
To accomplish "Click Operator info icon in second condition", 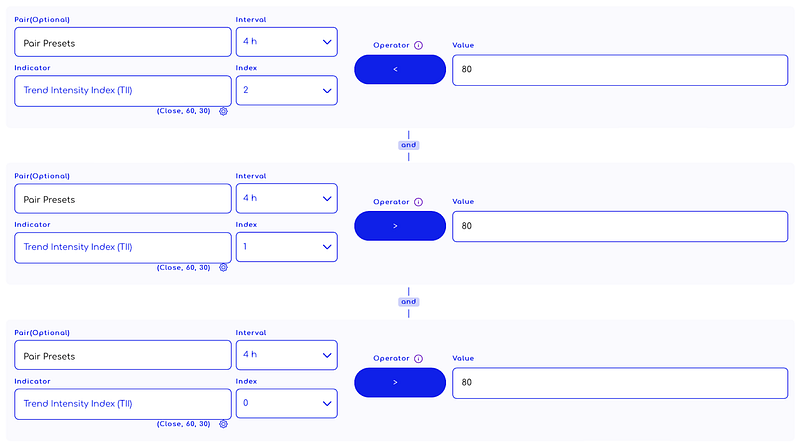I will pos(419,202).
